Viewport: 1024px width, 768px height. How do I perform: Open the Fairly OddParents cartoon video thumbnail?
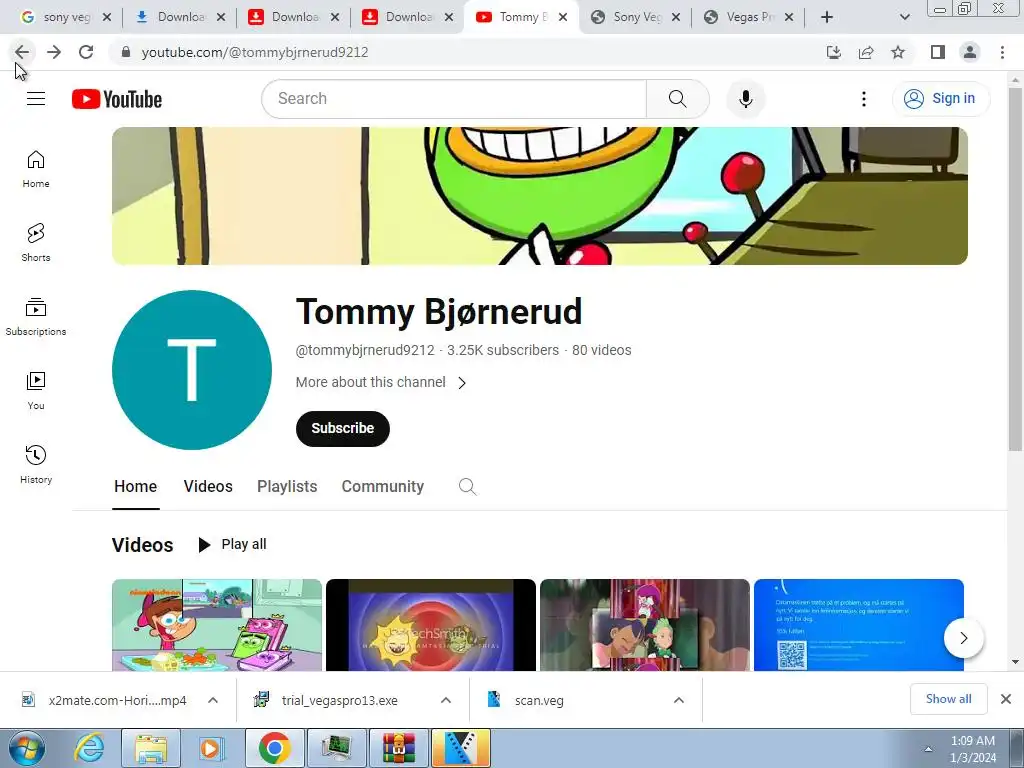(x=217, y=625)
